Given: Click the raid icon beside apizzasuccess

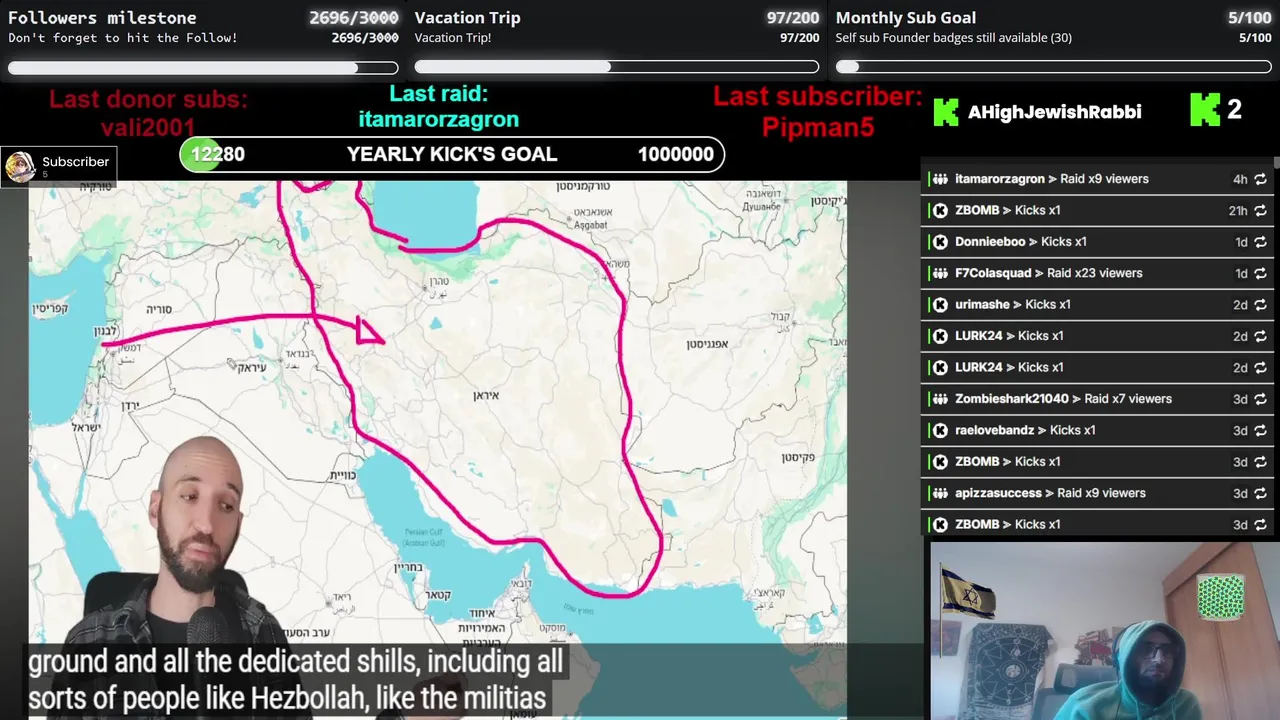Looking at the screenshot, I should pos(940,493).
